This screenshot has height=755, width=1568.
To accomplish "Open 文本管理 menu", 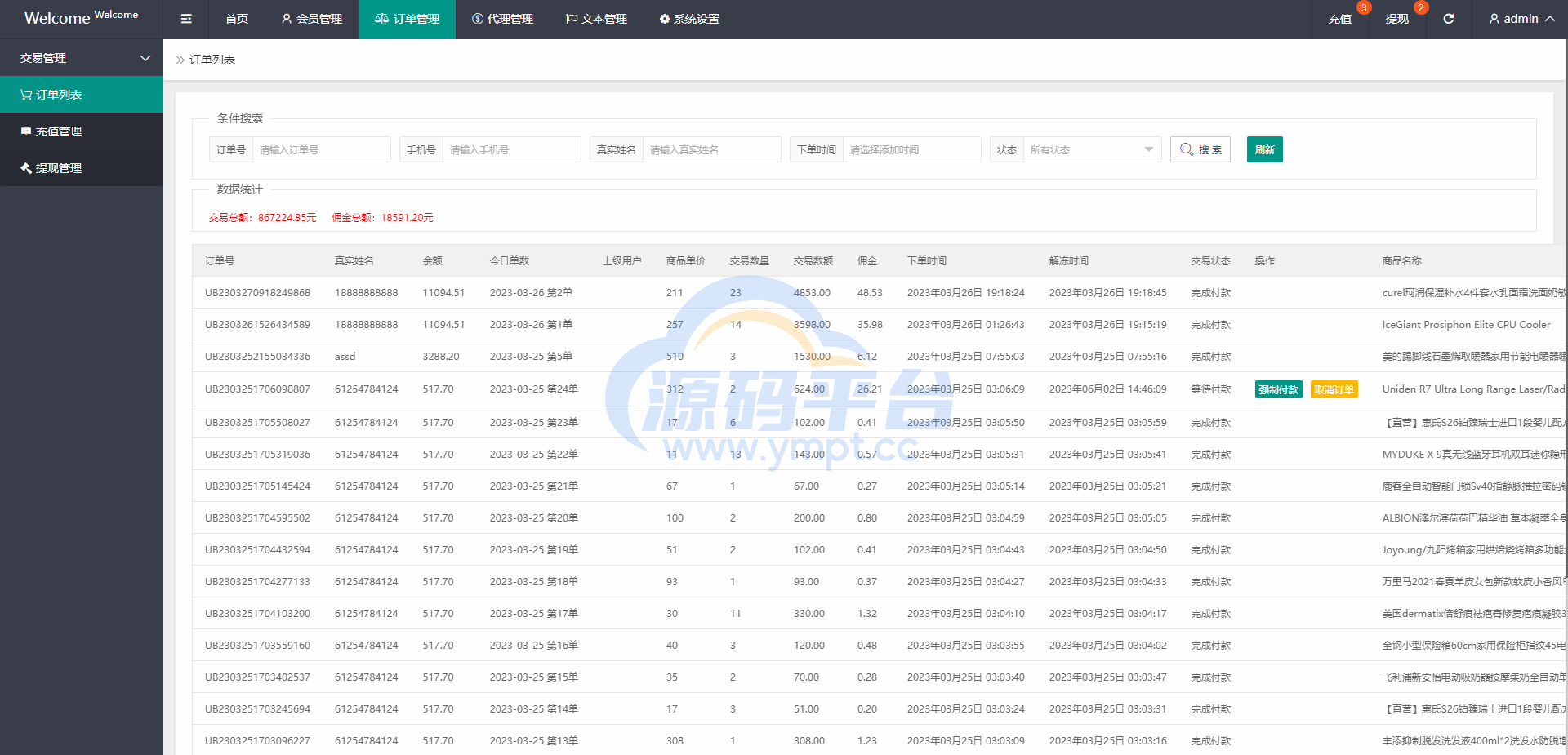I will coord(596,19).
